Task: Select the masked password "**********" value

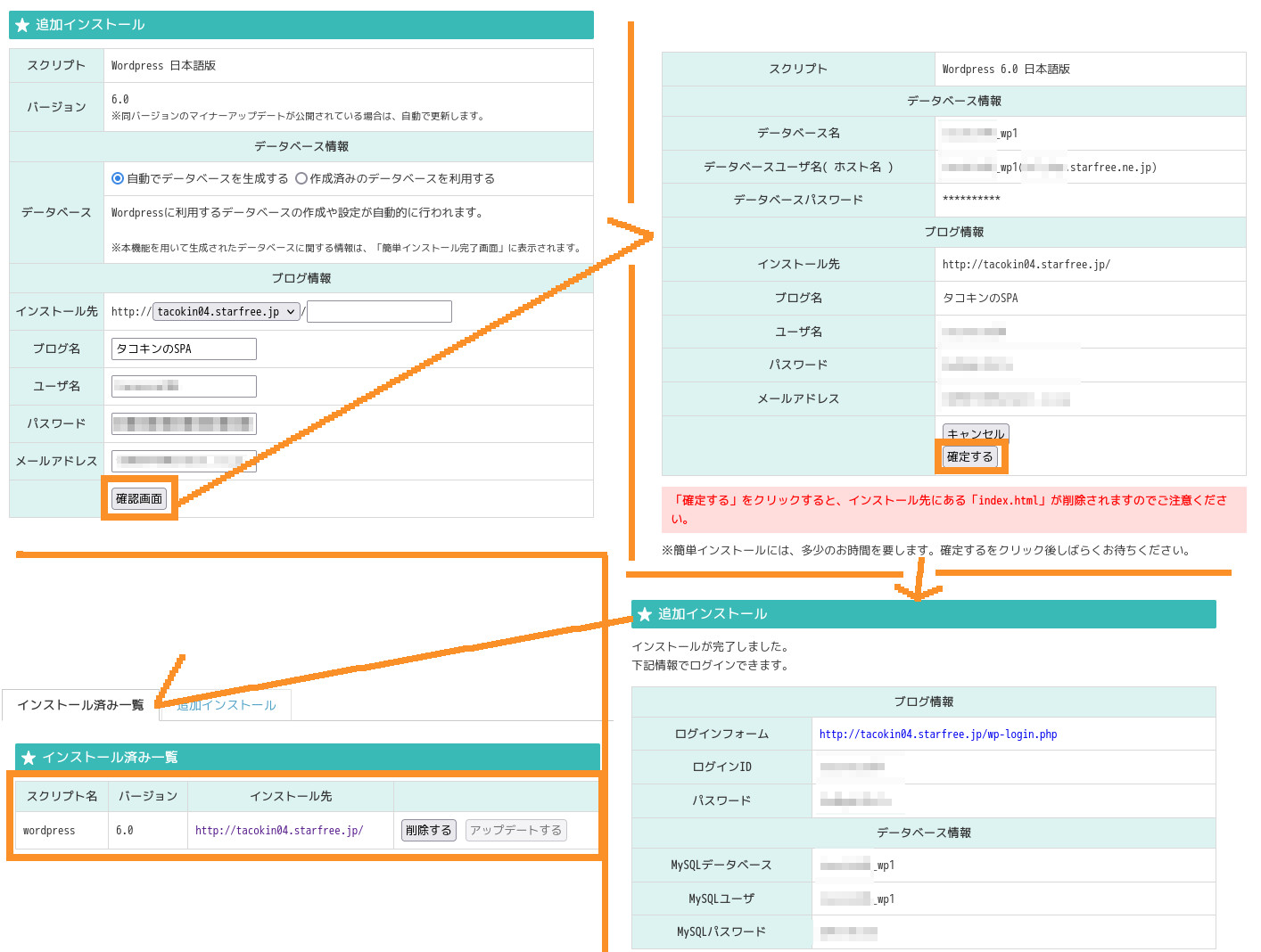Action: 971,199
